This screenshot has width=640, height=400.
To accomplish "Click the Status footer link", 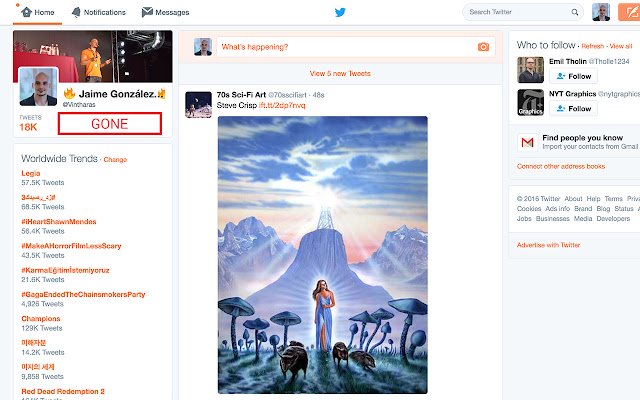I will tap(624, 209).
